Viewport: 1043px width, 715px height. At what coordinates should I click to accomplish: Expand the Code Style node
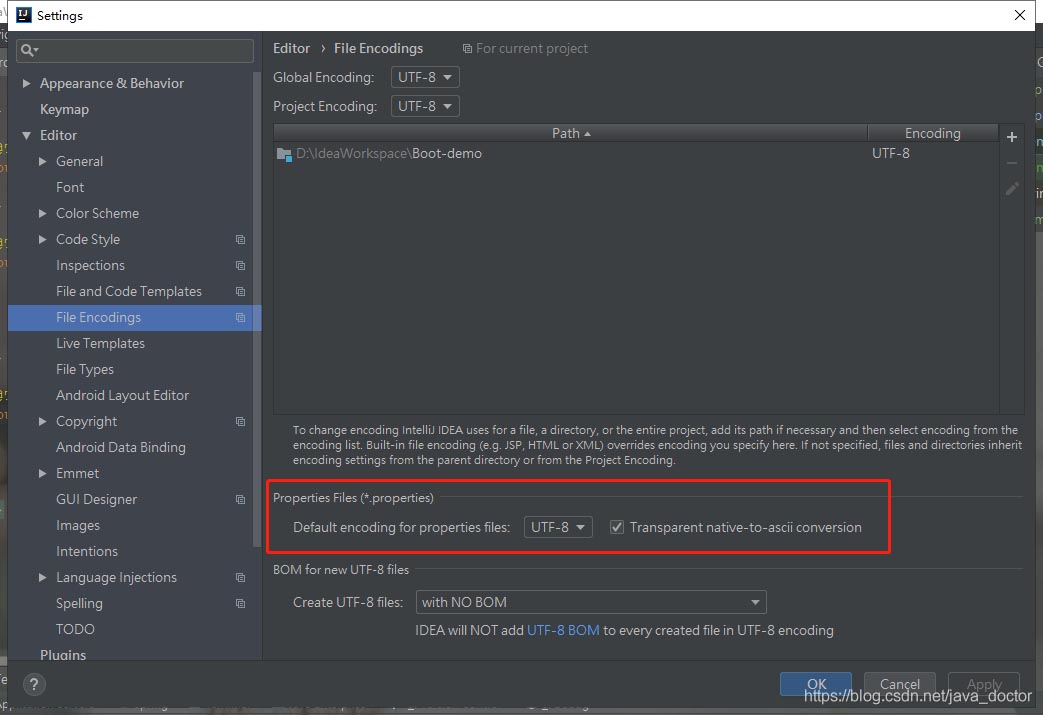click(x=43, y=239)
